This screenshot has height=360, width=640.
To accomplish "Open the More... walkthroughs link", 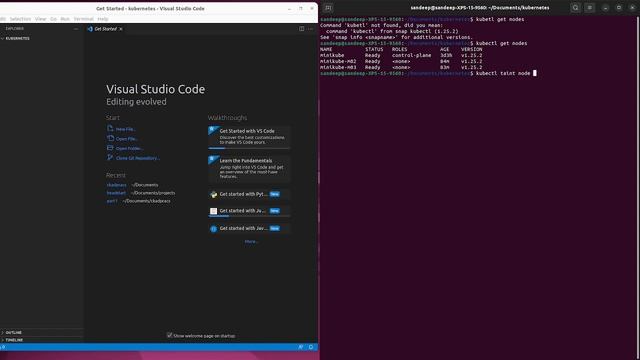I will (x=251, y=242).
